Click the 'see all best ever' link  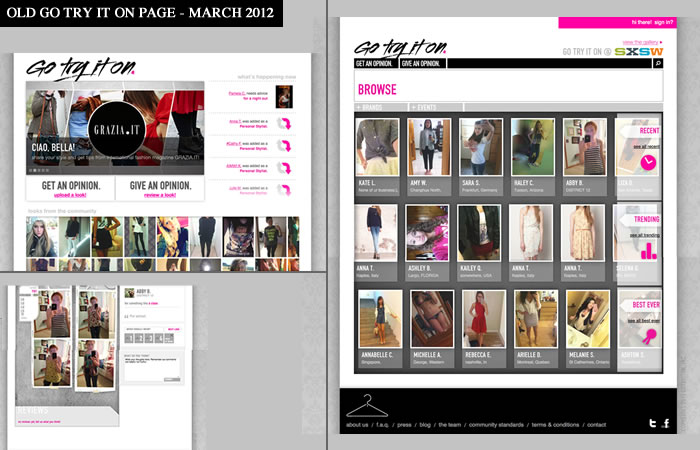coord(643,321)
